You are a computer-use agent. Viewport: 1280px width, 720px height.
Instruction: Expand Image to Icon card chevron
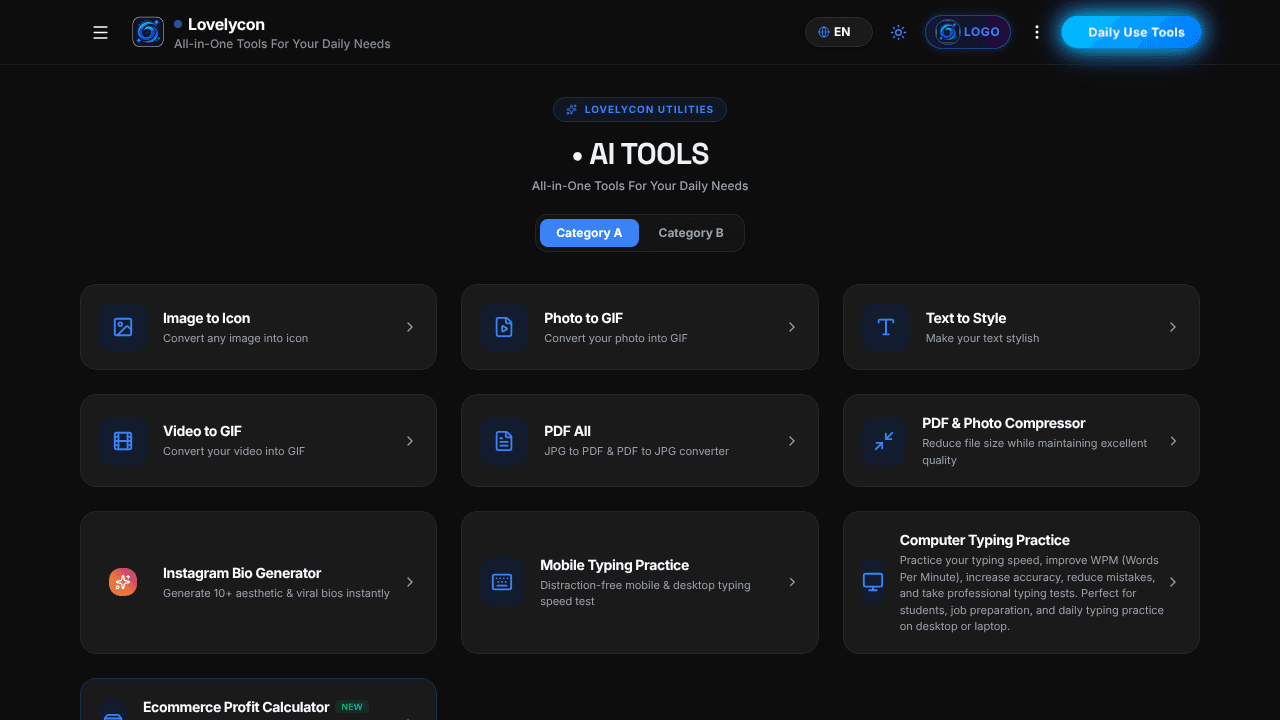[x=410, y=327]
